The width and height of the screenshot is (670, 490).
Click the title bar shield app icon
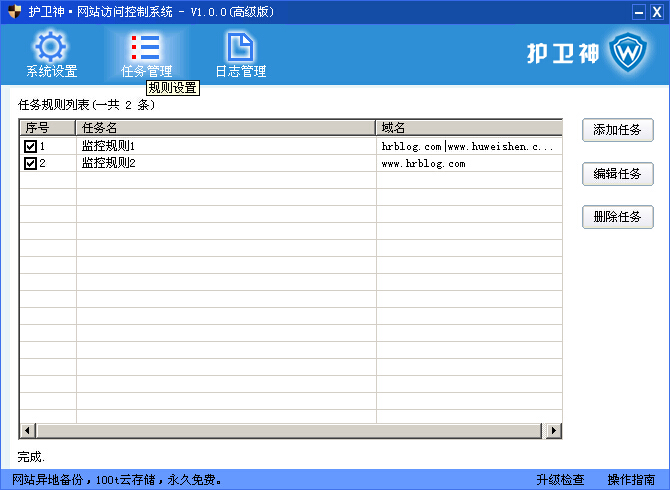tap(14, 12)
